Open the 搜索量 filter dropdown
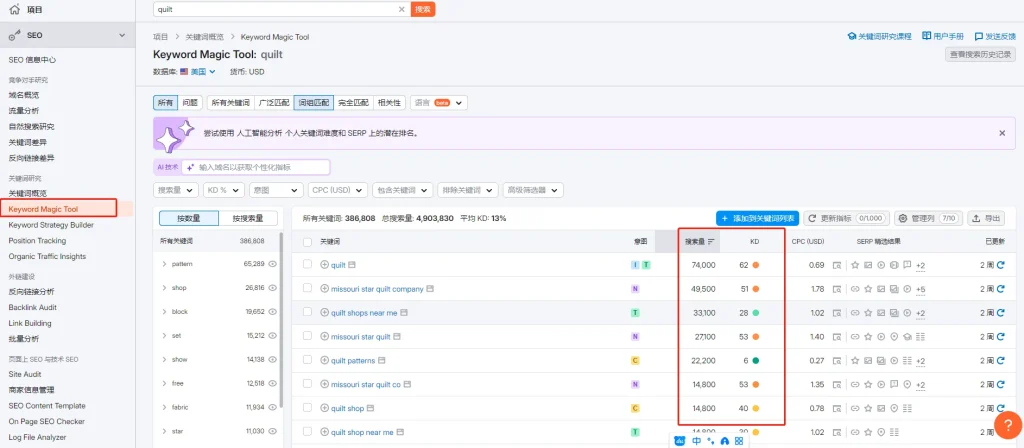Screen dimensions: 1024x448 [176, 190]
